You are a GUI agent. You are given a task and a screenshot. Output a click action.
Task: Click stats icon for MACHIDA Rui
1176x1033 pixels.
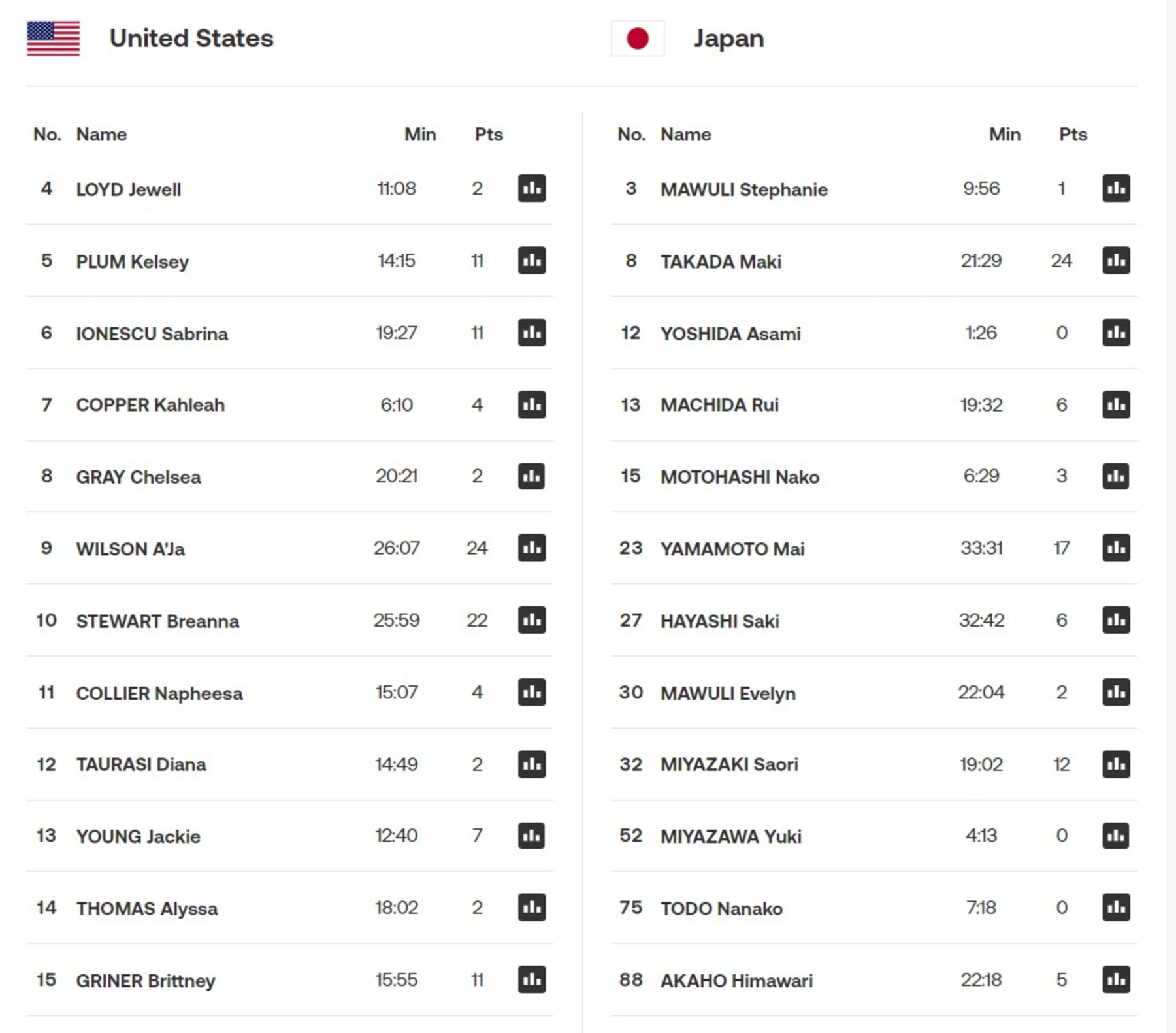click(1116, 404)
